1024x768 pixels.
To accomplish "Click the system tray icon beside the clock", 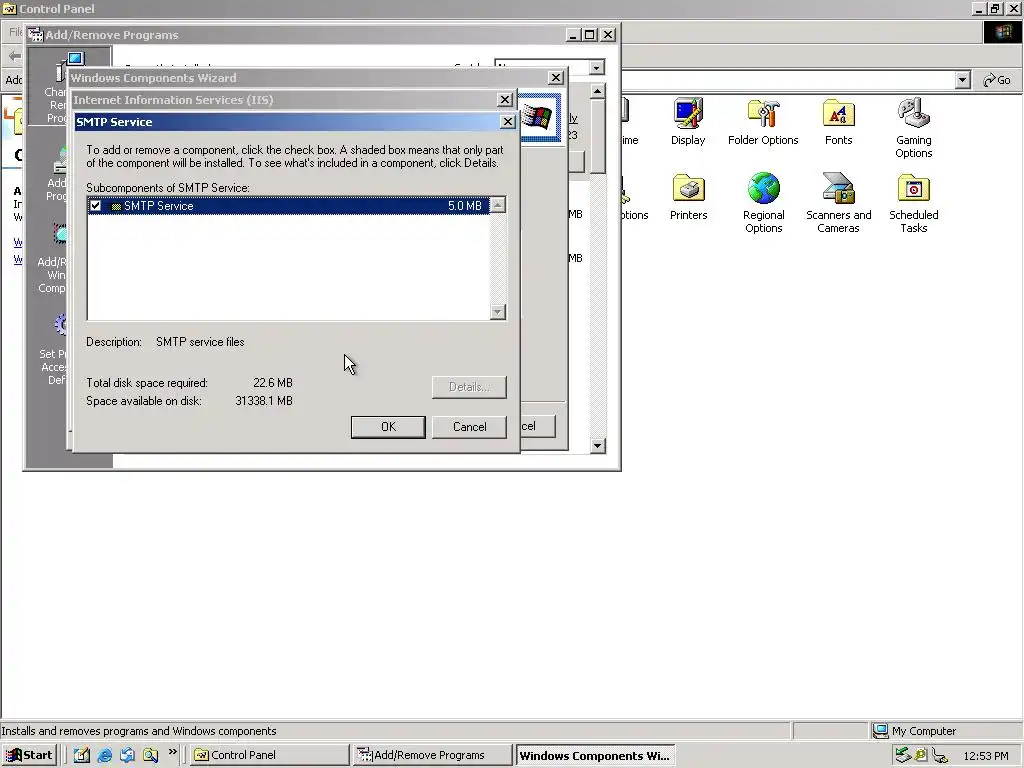I will point(940,756).
